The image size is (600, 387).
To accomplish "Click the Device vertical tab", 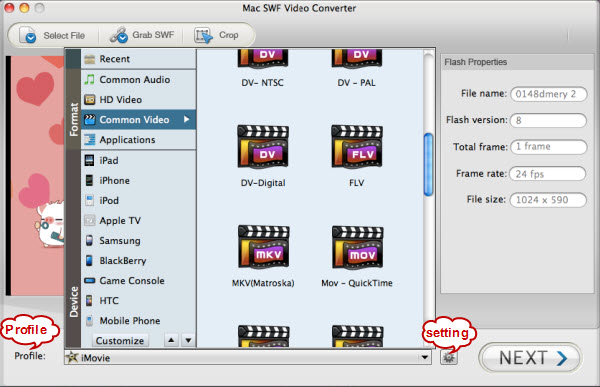I will [x=73, y=302].
